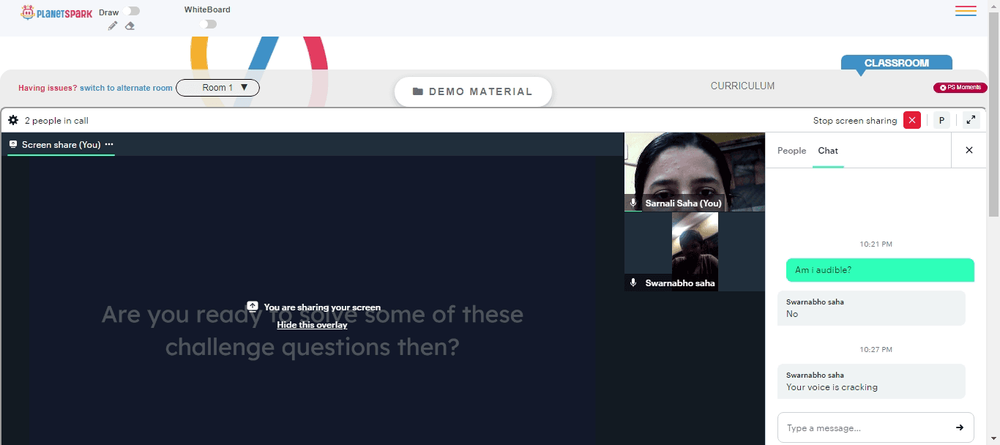The width and height of the screenshot is (1000, 445).
Task: Switch to the Classroom tab
Action: click(896, 63)
